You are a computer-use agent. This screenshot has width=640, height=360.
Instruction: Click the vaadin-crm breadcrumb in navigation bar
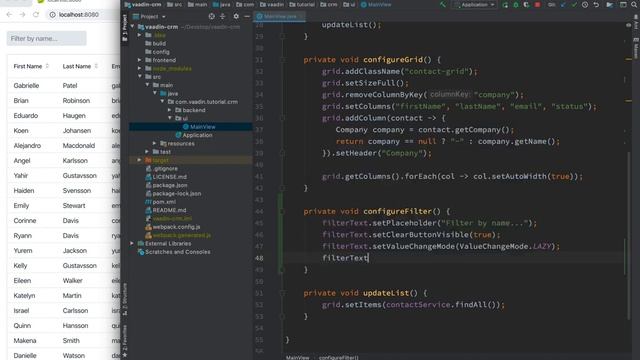point(142,4)
